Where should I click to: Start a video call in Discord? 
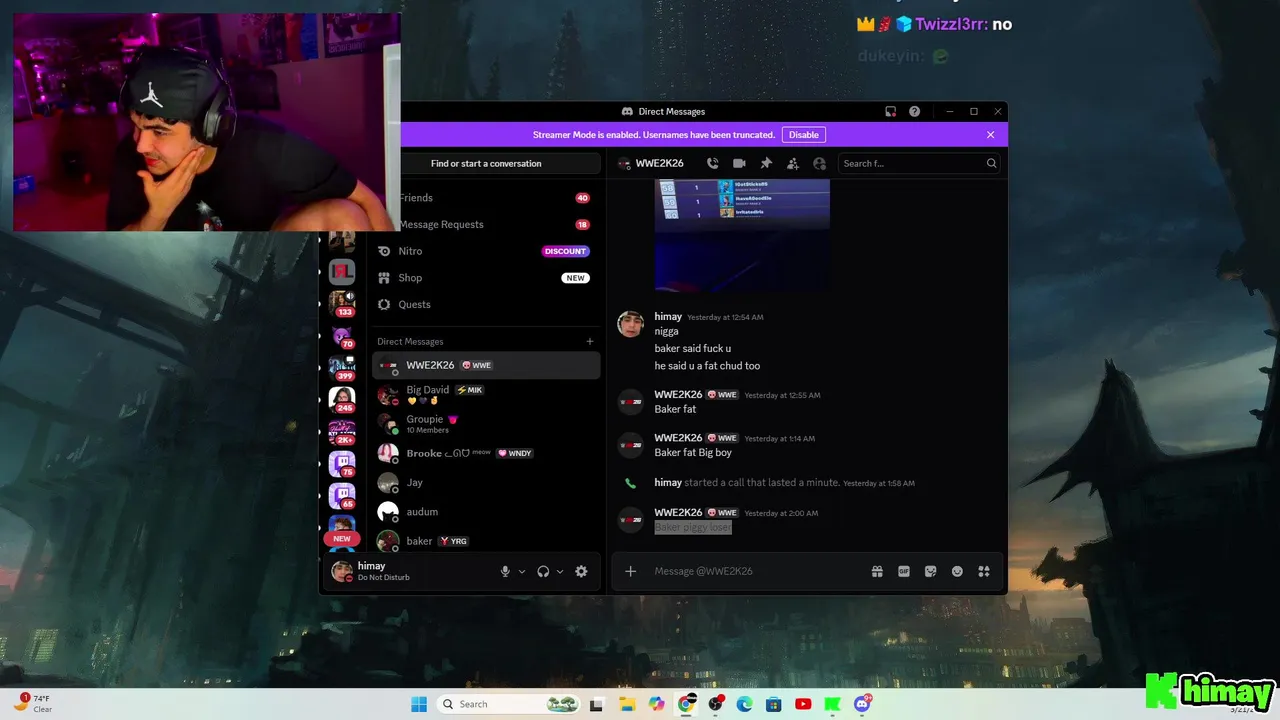click(739, 163)
